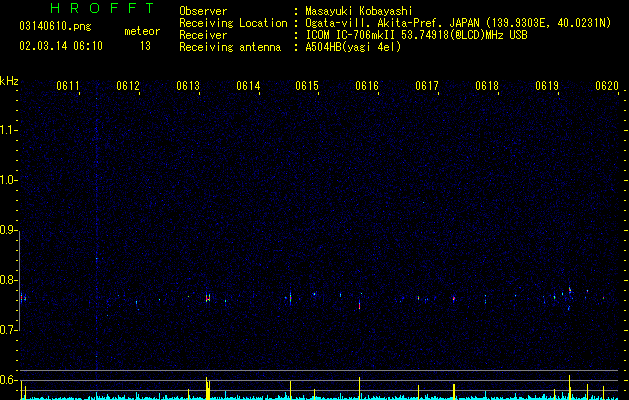The height and width of the screenshot is (400, 629).
Task: Select the A504HB(yagi 4el) antenna text
Action: coord(353,47)
